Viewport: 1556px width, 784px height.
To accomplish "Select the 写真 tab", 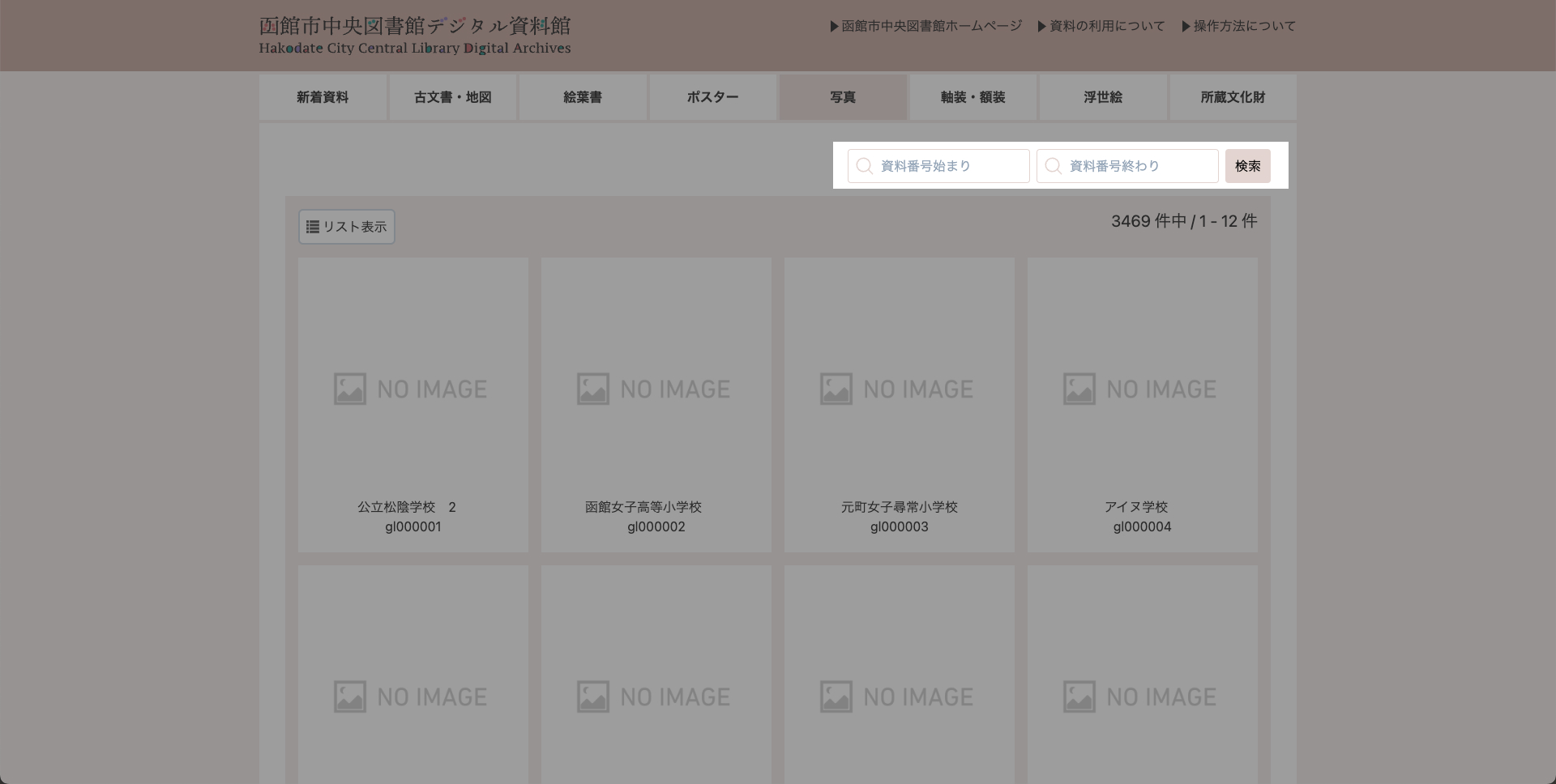I will [x=843, y=97].
